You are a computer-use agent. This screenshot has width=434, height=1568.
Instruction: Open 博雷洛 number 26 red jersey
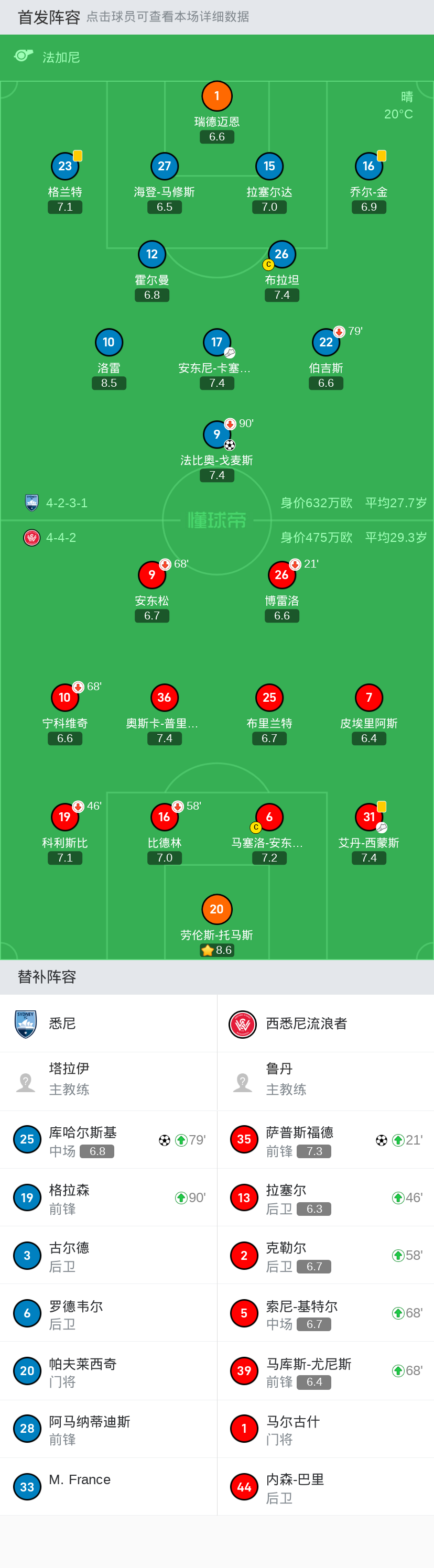pos(281,574)
